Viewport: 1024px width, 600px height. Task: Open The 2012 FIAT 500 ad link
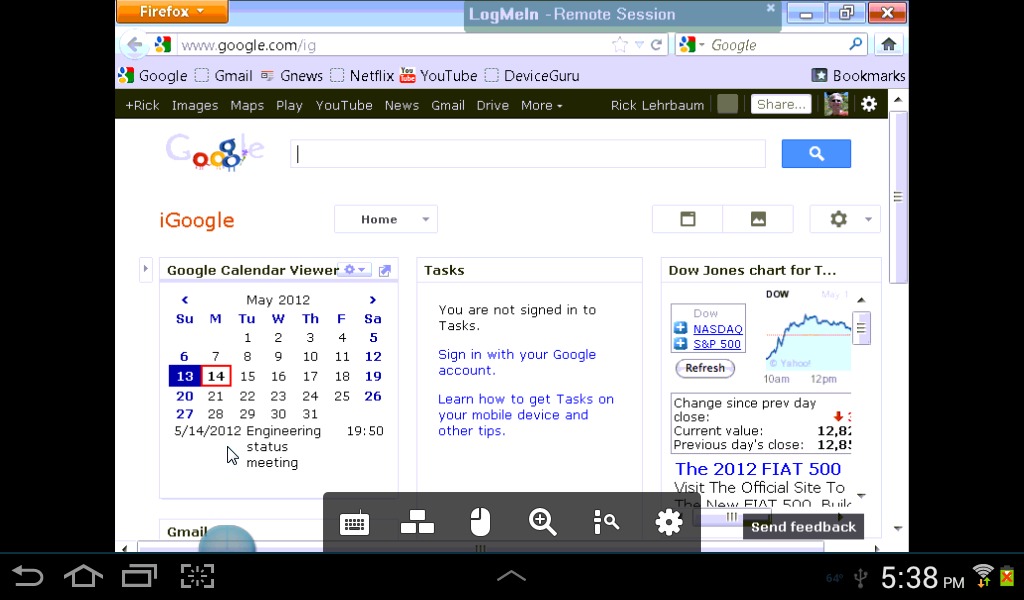758,469
